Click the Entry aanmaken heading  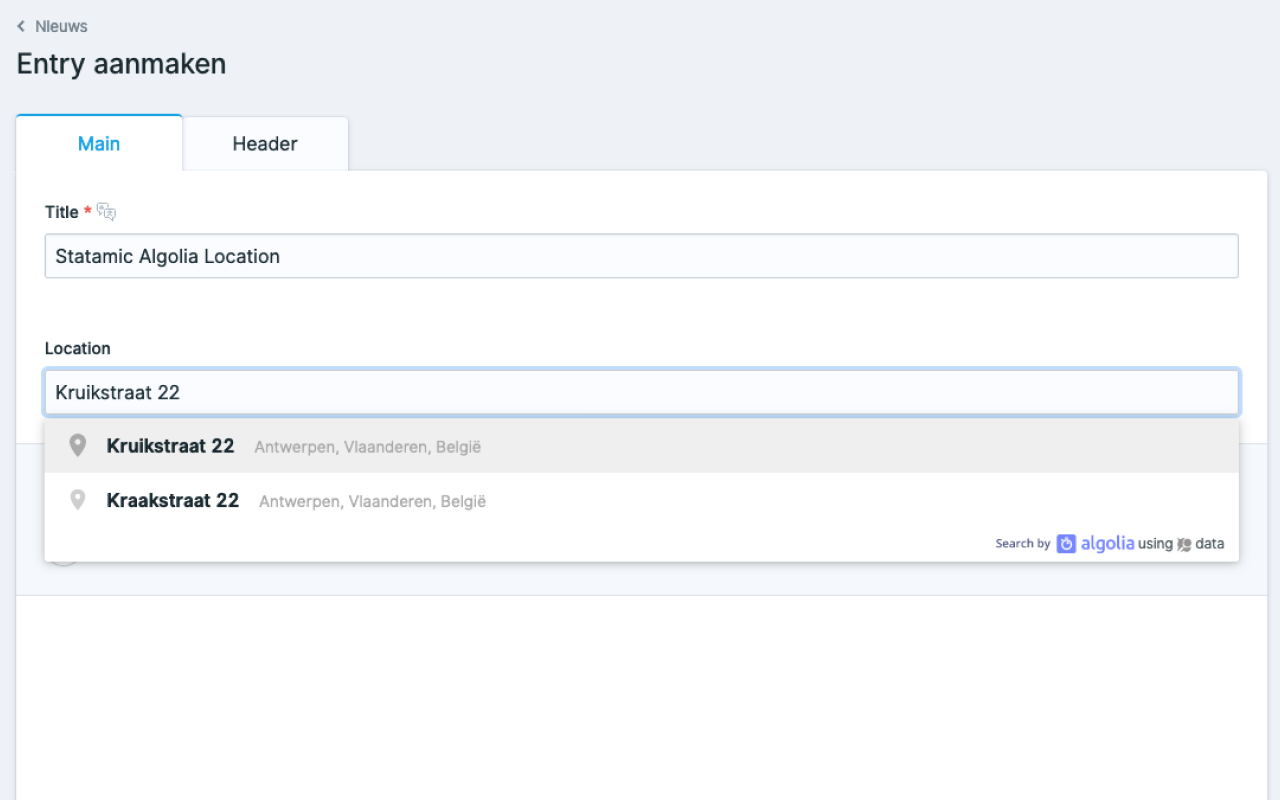point(121,64)
